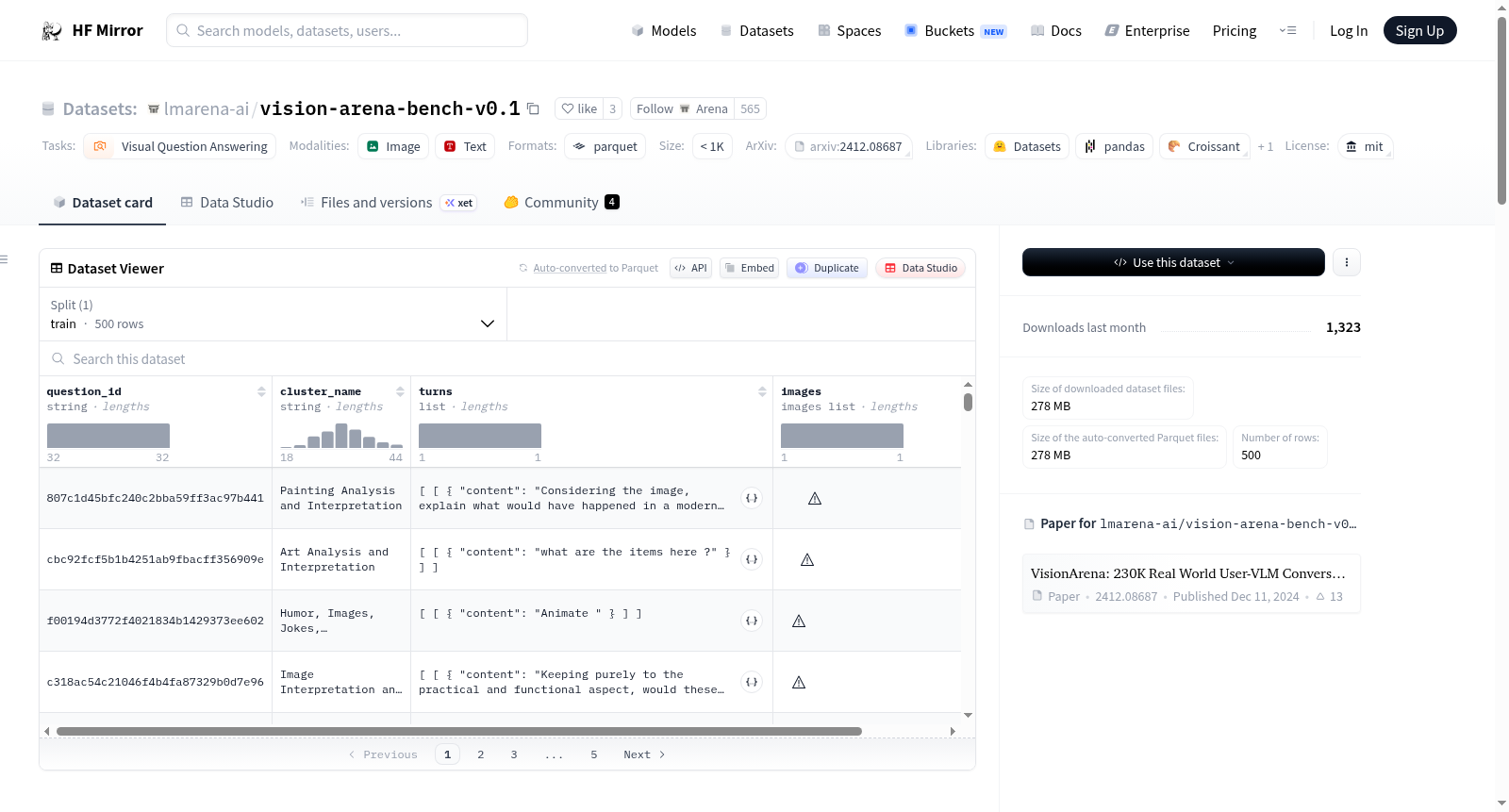
Task: Open the API button in Dataset Viewer
Action: [690, 268]
